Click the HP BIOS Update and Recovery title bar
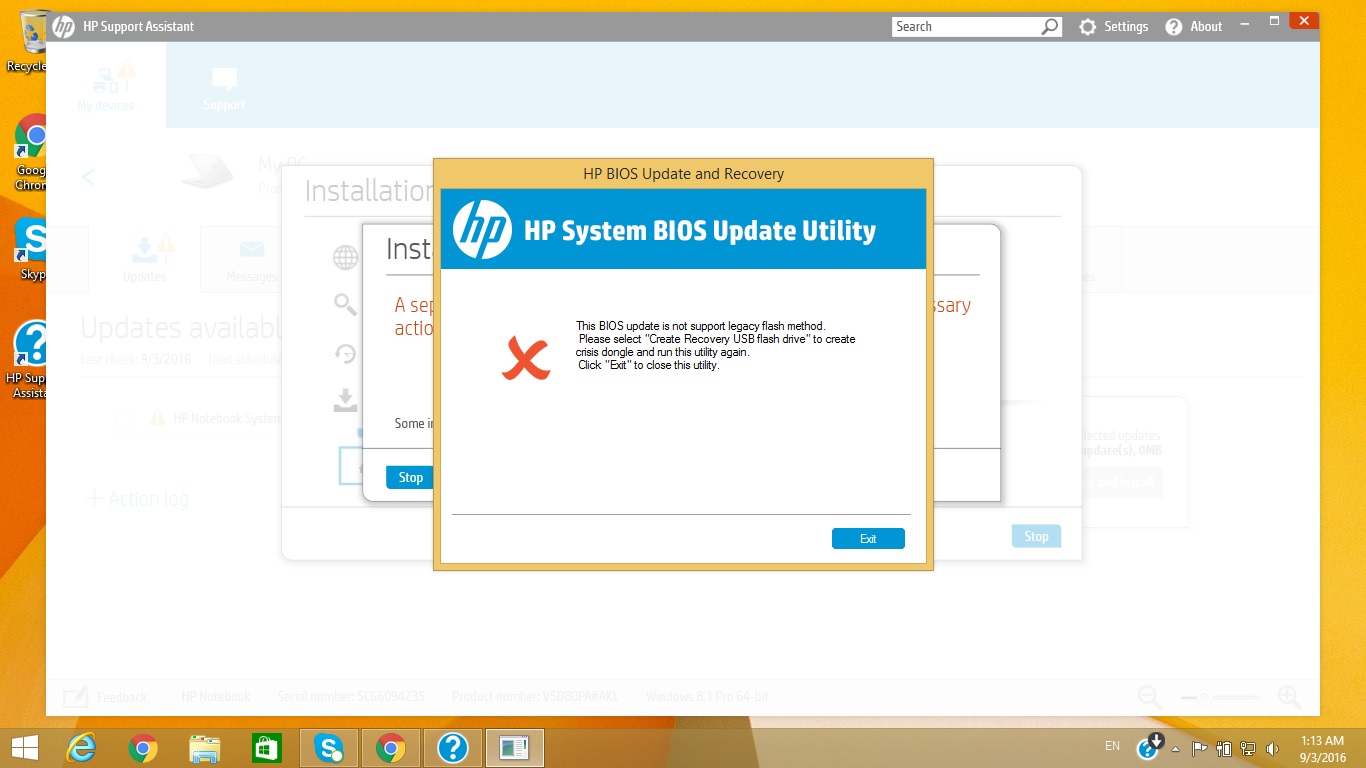The image size is (1366, 768). click(x=683, y=174)
